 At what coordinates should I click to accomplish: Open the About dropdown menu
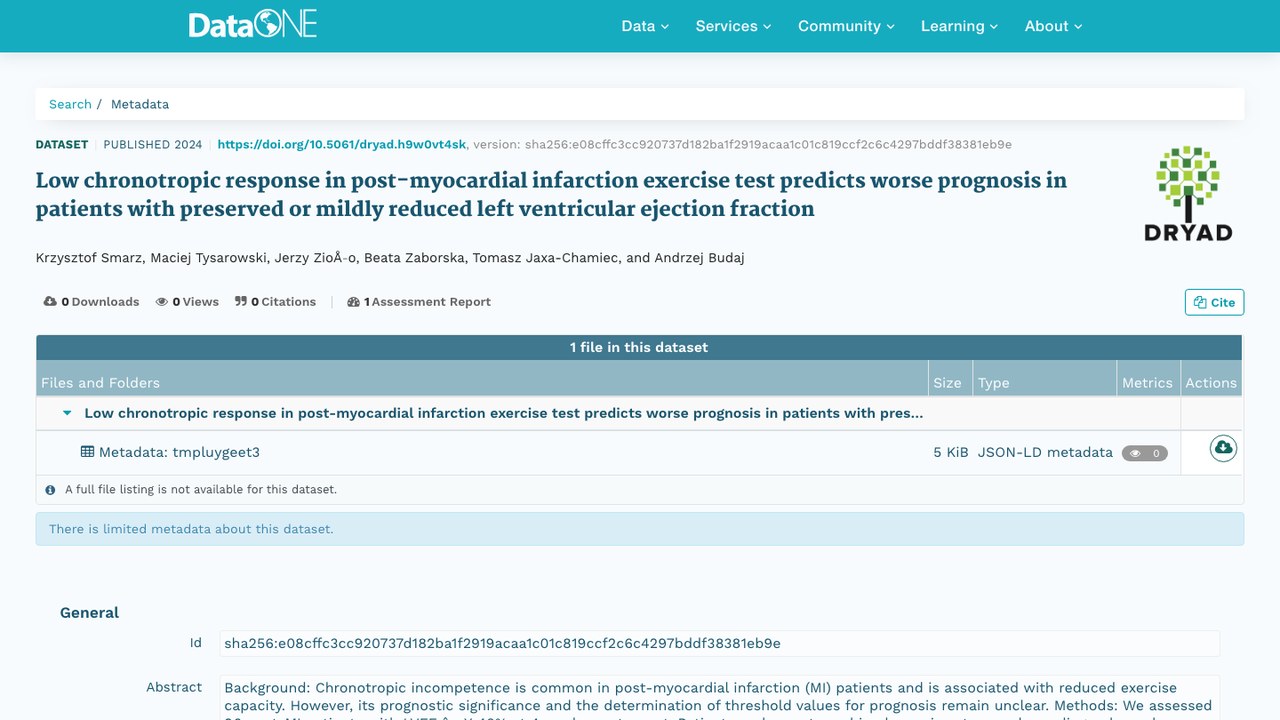tap(1053, 26)
